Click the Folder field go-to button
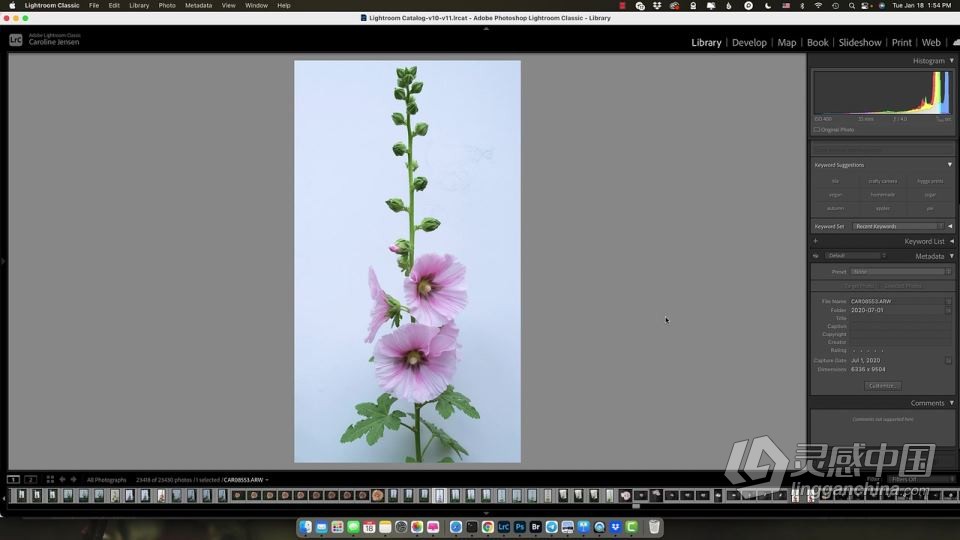 point(948,310)
